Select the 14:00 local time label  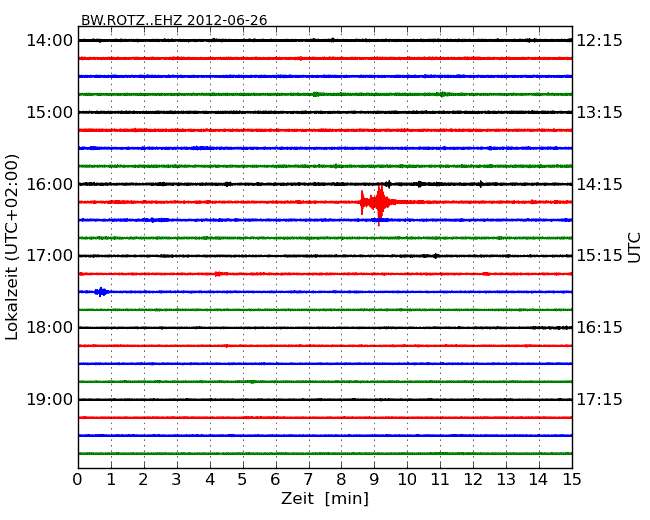point(50,41)
